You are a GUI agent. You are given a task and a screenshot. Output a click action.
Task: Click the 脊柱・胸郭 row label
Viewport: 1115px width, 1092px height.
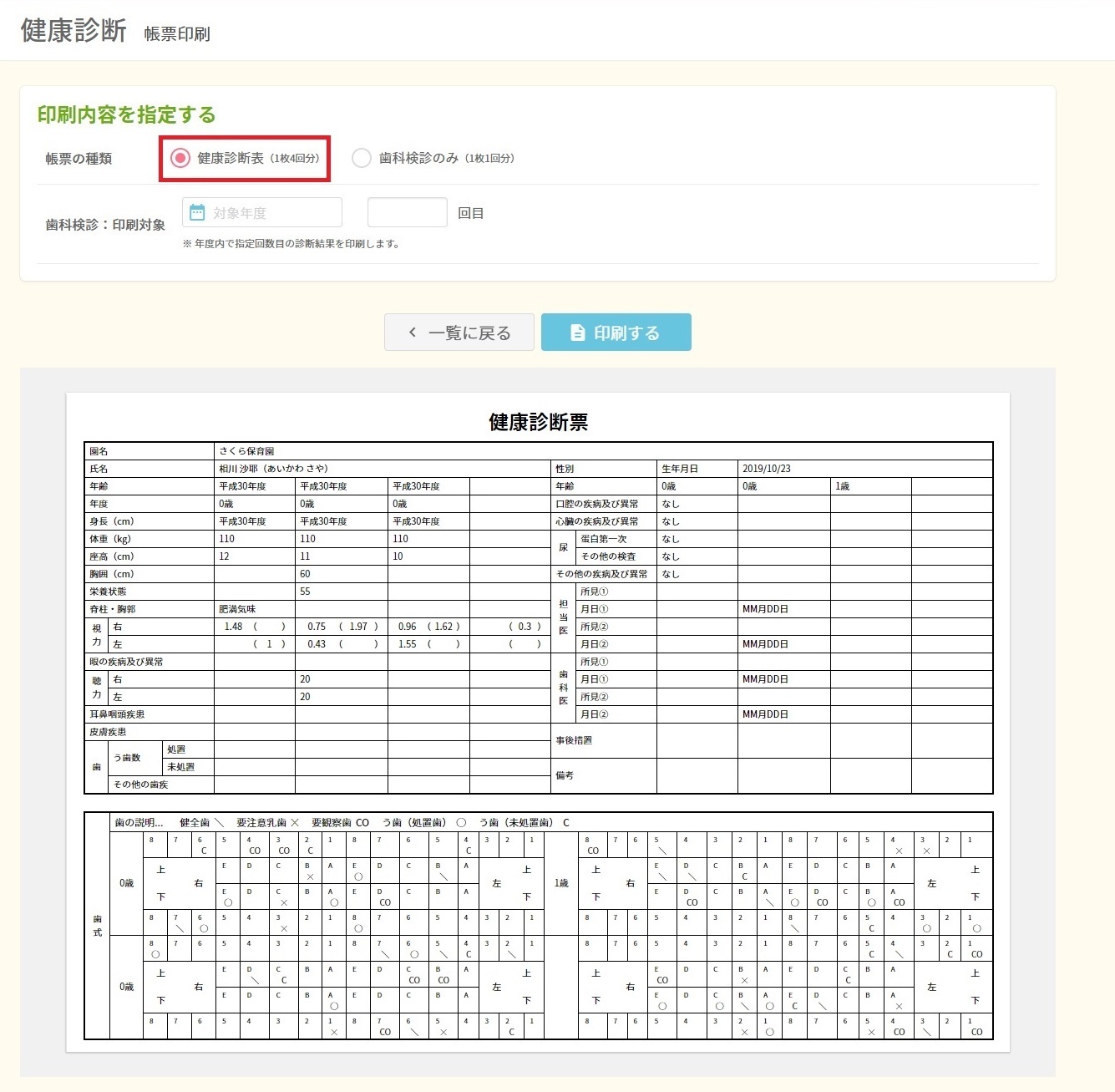click(112, 609)
